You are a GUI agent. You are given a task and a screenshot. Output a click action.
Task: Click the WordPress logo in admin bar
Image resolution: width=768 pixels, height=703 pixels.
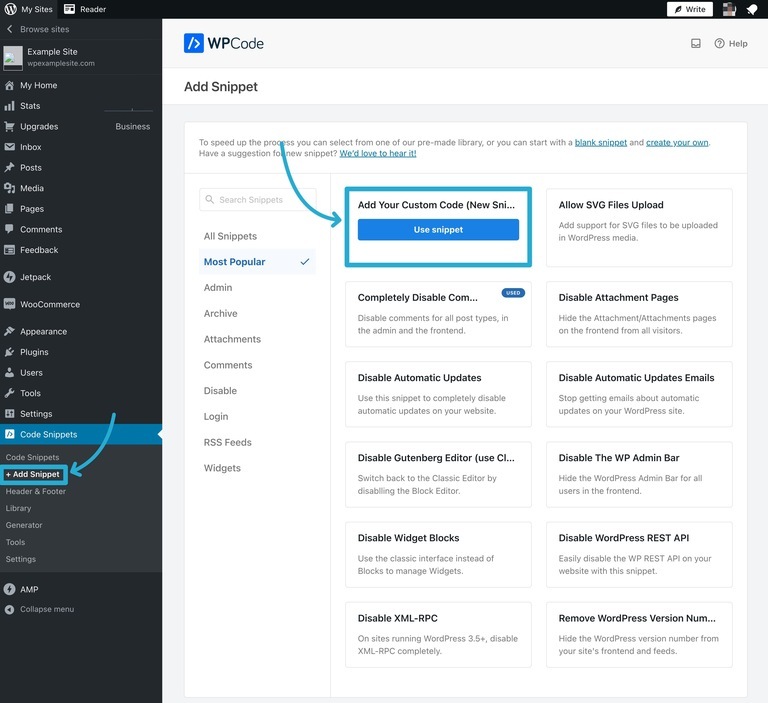(x=10, y=9)
